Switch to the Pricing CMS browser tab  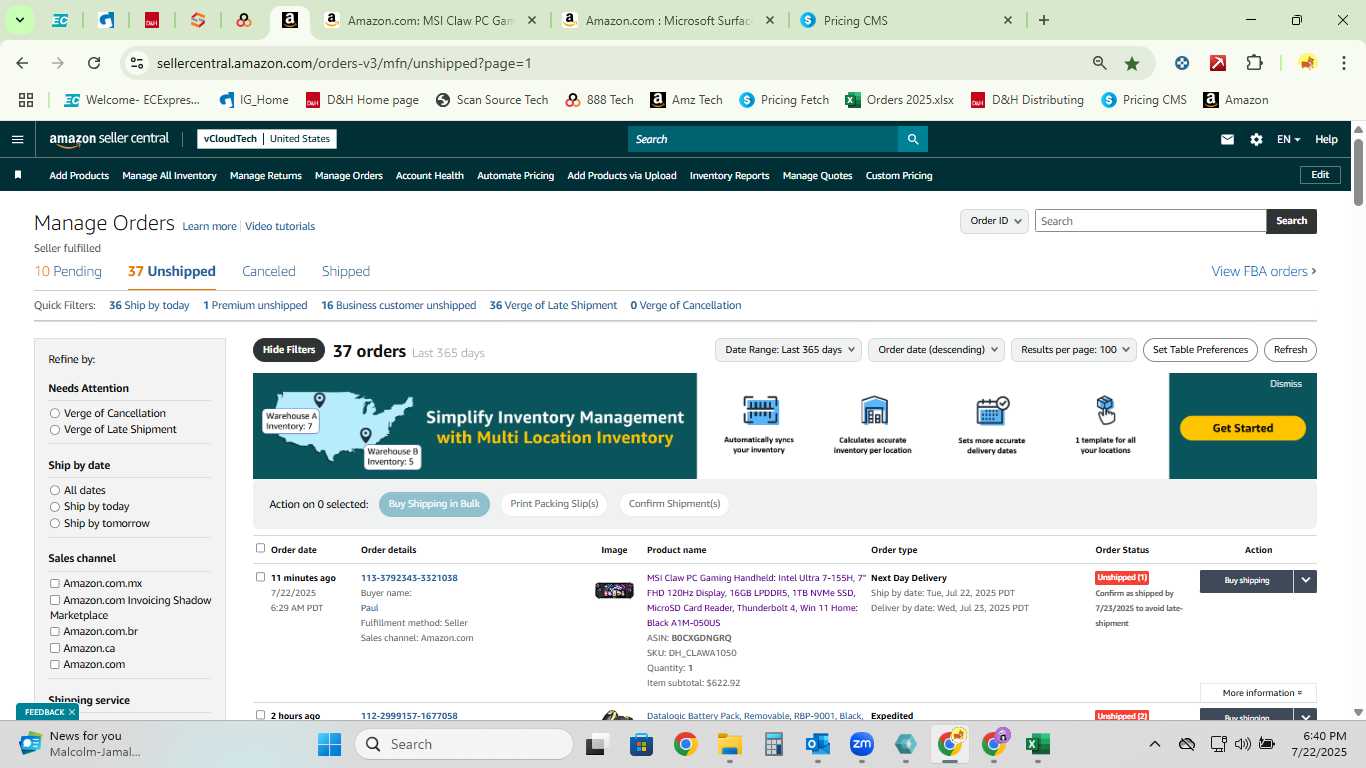click(908, 20)
